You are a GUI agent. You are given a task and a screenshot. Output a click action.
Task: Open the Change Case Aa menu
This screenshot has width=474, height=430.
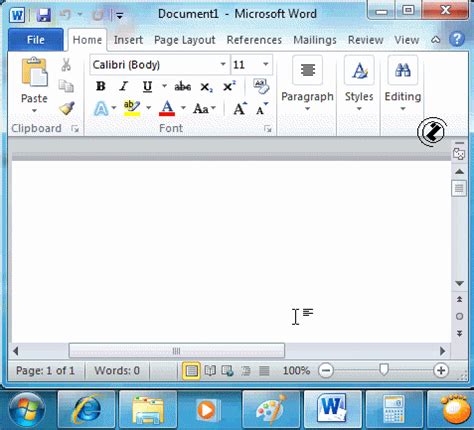[204, 109]
